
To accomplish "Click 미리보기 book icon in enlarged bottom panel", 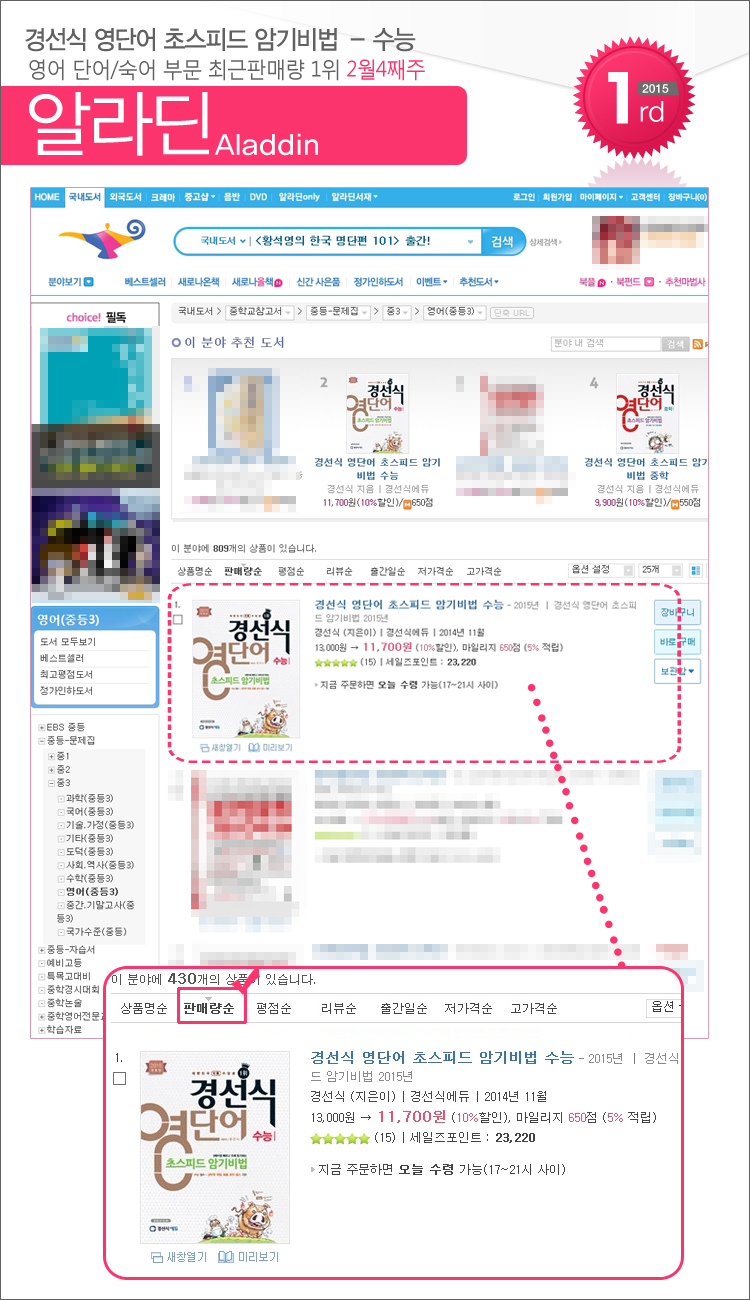I will click(226, 1257).
